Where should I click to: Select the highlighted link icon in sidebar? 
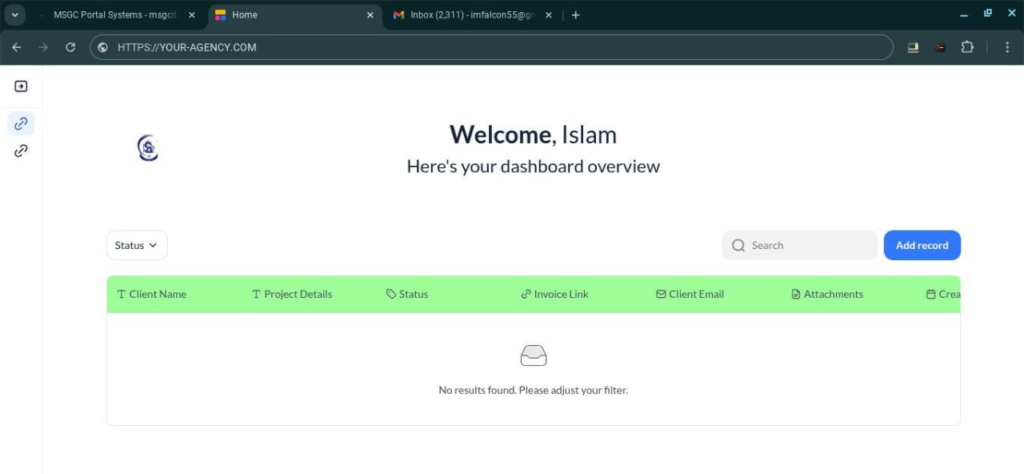pyautogui.click(x=20, y=124)
